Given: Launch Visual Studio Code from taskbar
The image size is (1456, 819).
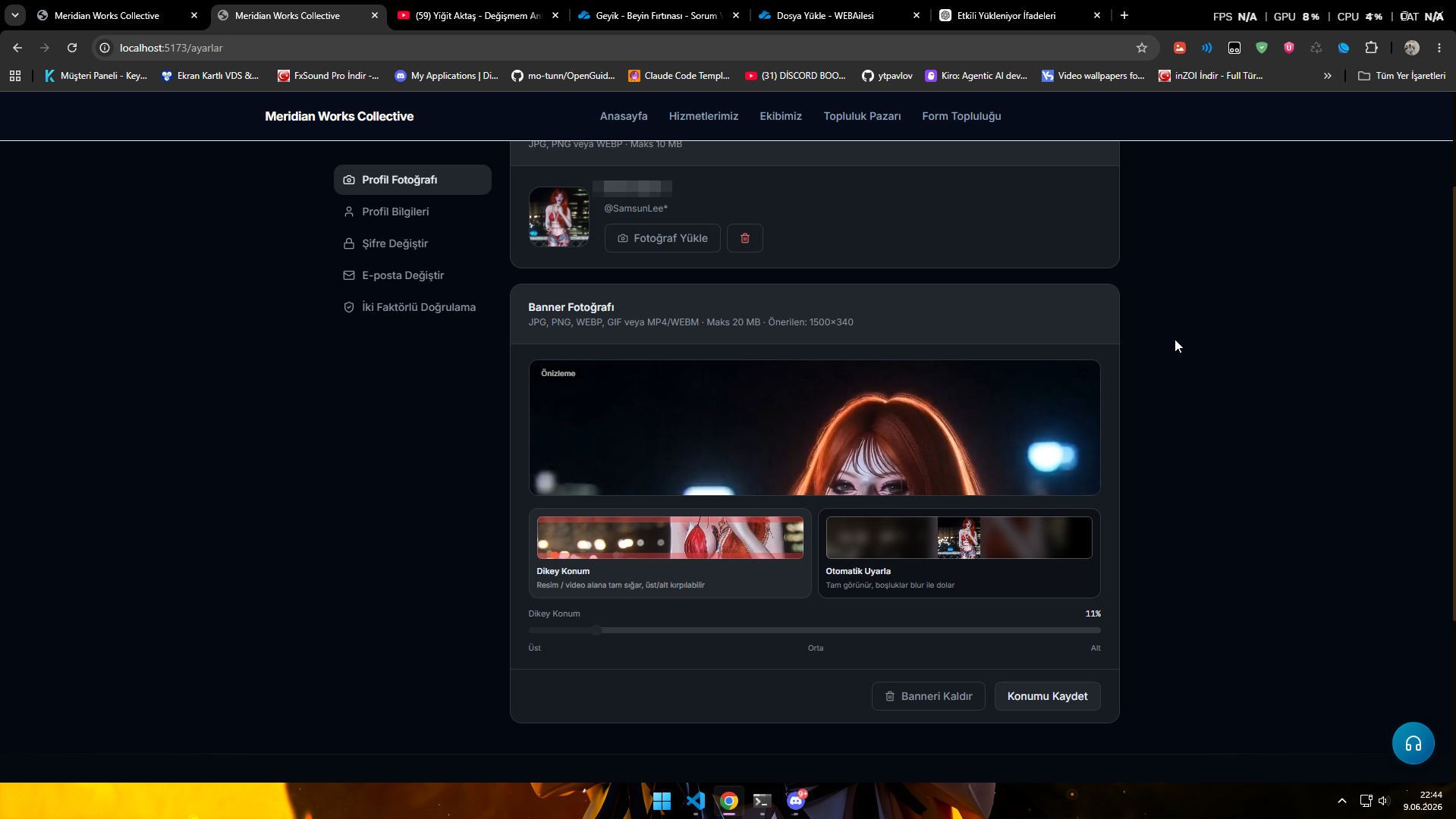Looking at the screenshot, I should point(695,801).
